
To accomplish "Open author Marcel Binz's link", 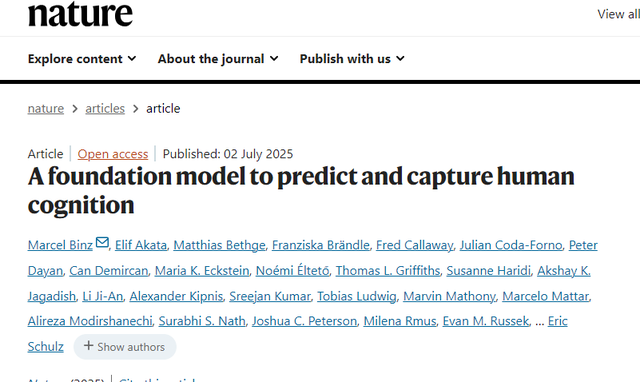I will tap(60, 245).
